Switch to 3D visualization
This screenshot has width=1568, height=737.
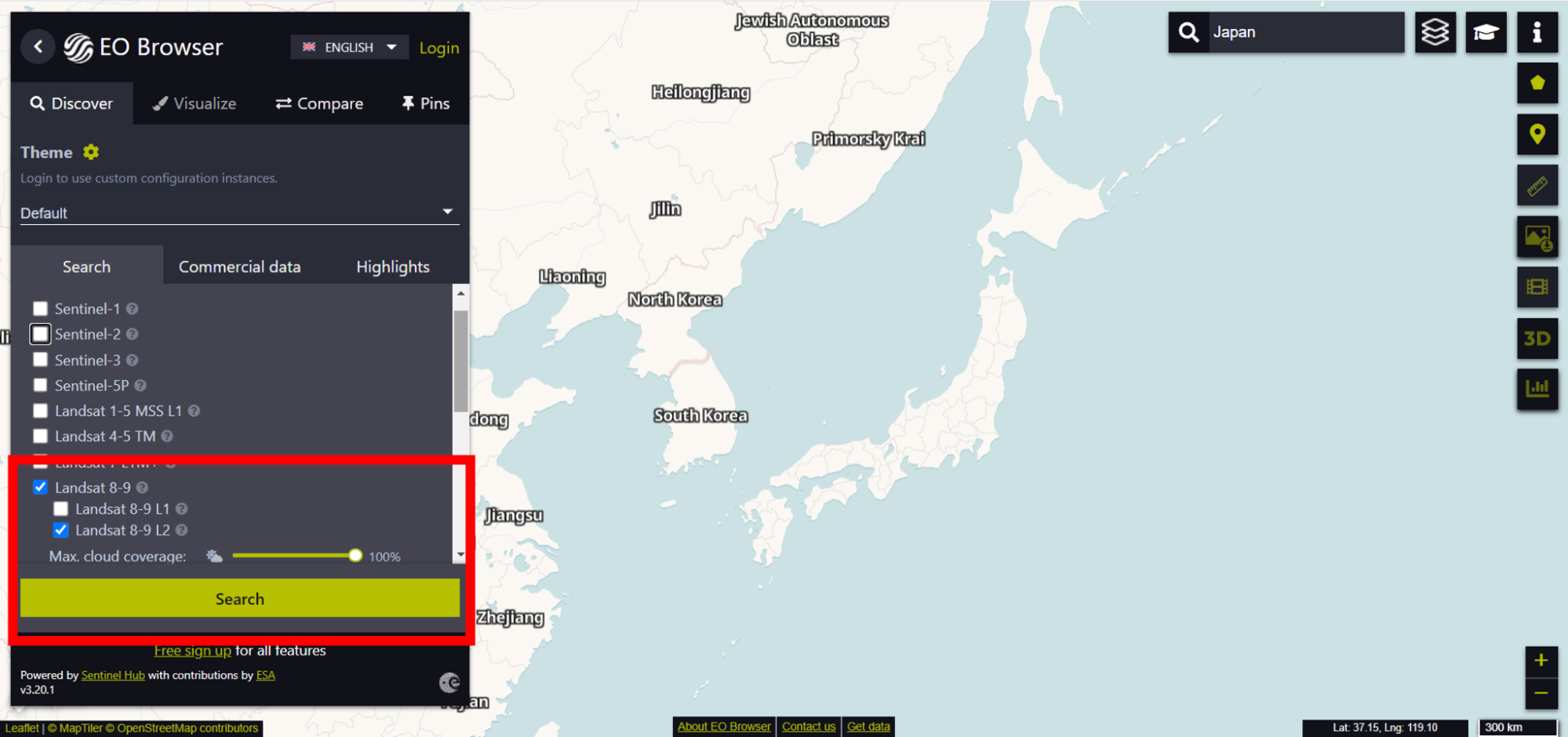[x=1537, y=339]
